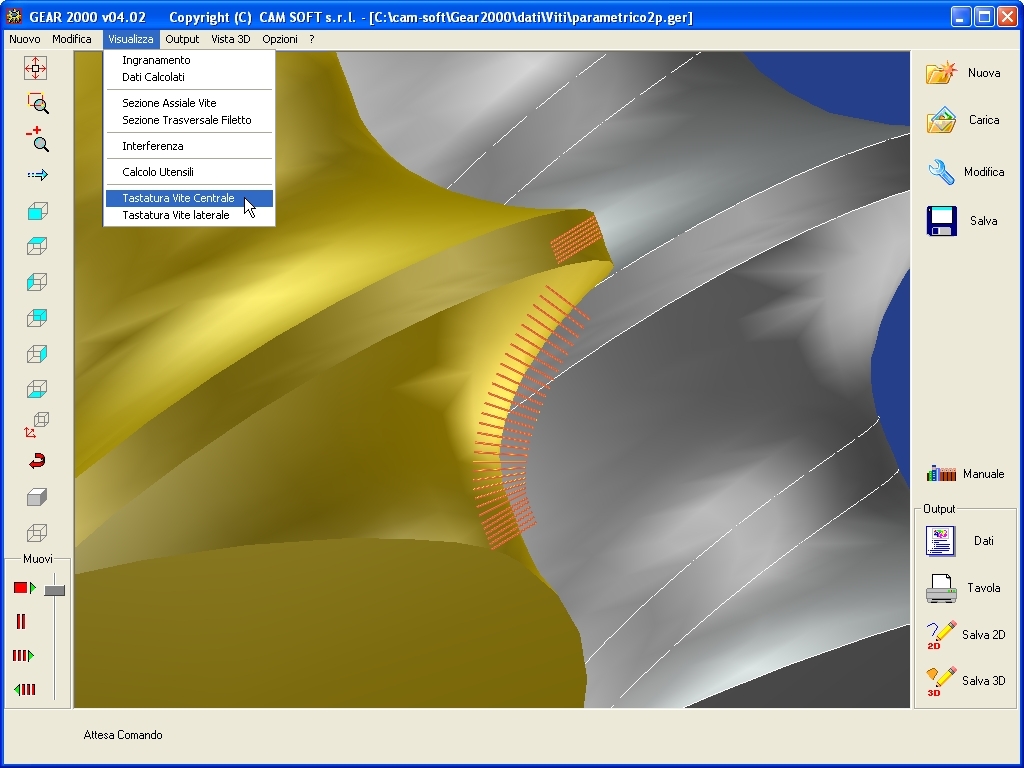Choose Interferenza from the Visualizza menu

click(x=189, y=146)
